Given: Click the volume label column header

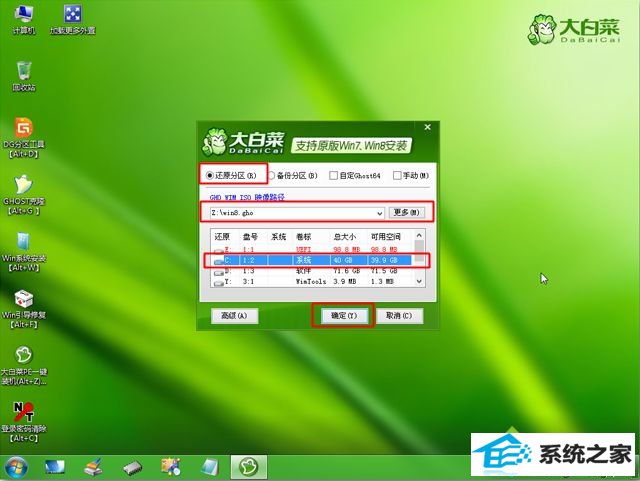Looking at the screenshot, I should click(x=303, y=236).
